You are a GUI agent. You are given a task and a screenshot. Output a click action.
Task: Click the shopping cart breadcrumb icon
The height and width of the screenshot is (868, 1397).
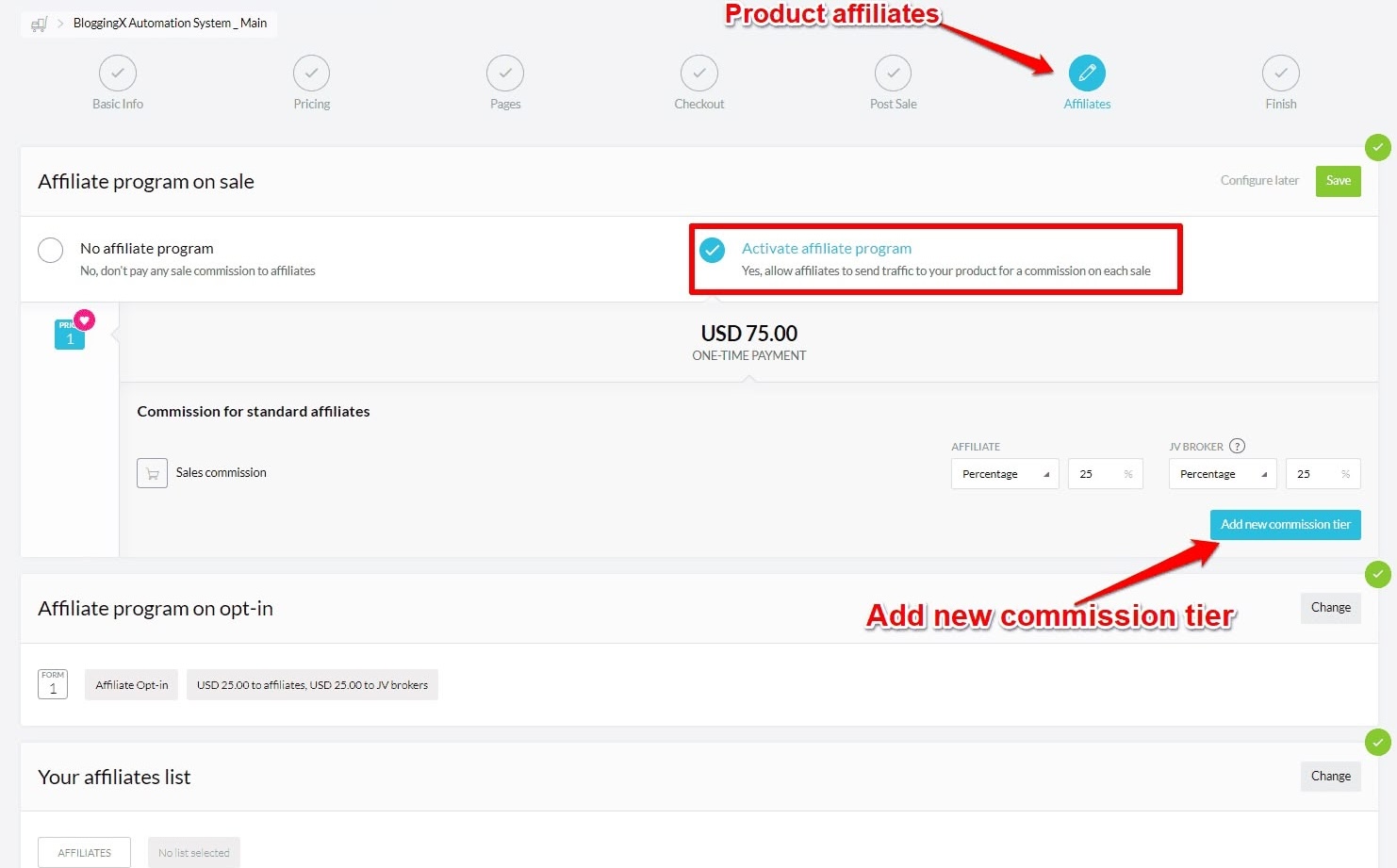(x=39, y=24)
